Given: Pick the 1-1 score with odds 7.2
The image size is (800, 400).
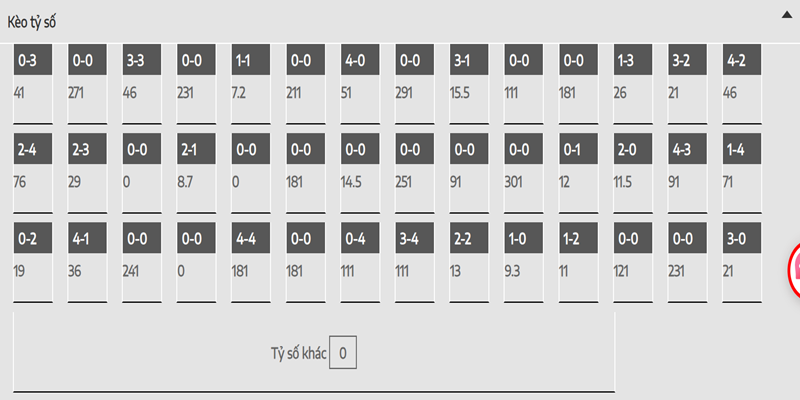Looking at the screenshot, I should [x=251, y=84].
